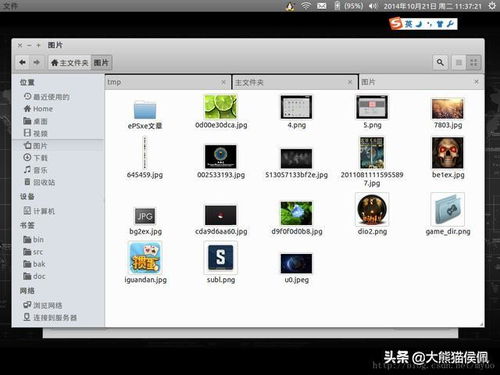Viewport: 500px width, 375px height.
Task: Switch to icon grid view
Action: pyautogui.click(x=474, y=62)
